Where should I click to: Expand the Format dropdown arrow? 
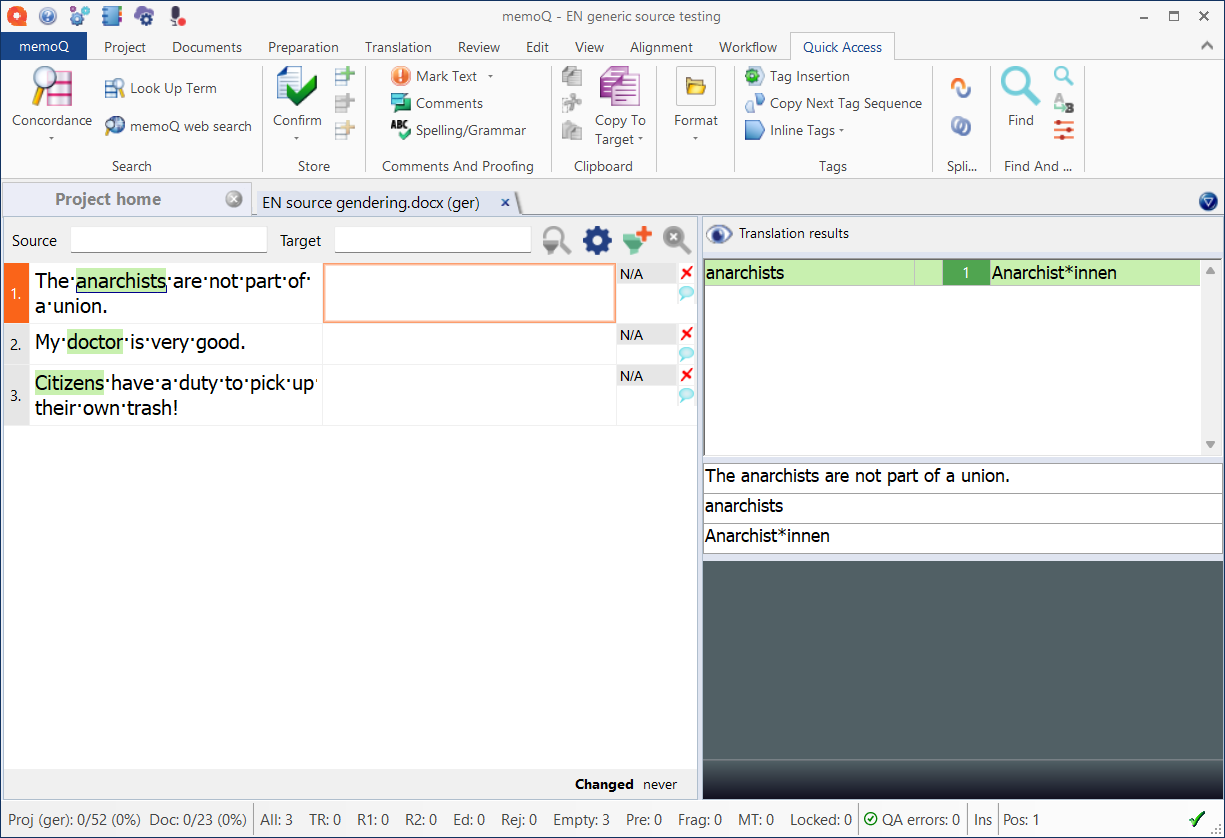(695, 139)
